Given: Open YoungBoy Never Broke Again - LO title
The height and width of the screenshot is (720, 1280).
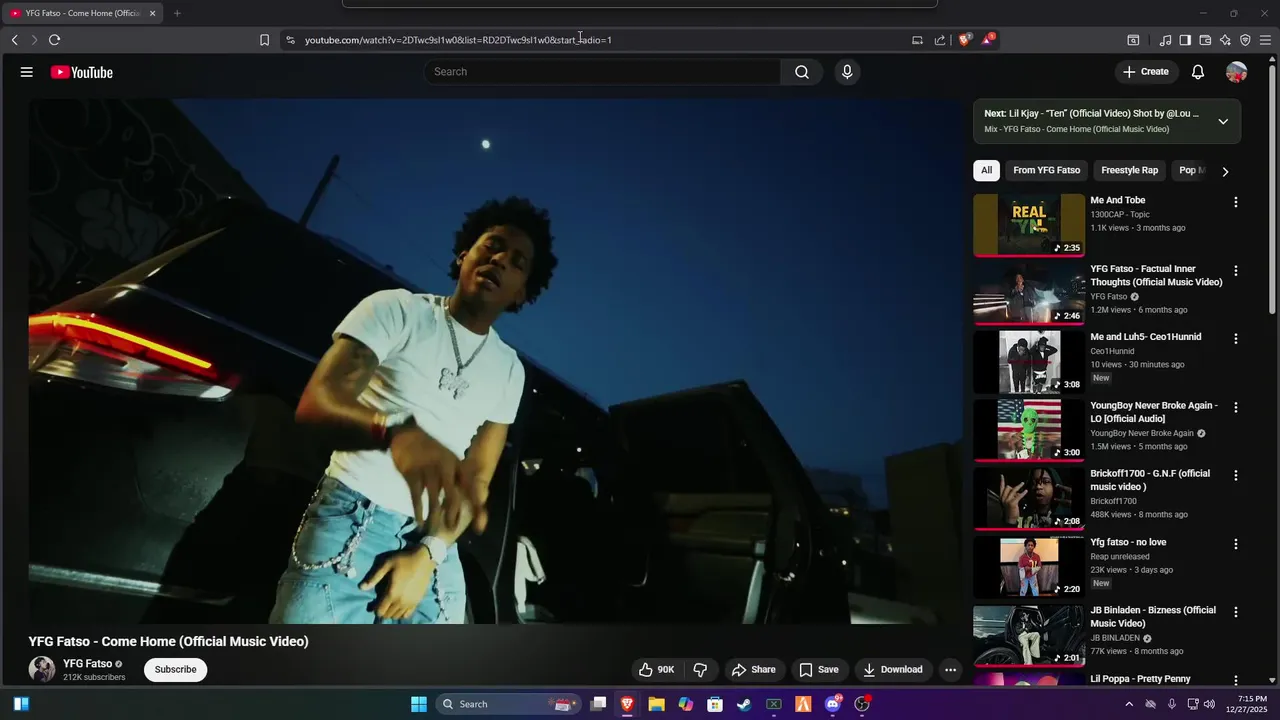Looking at the screenshot, I should coord(1153,412).
